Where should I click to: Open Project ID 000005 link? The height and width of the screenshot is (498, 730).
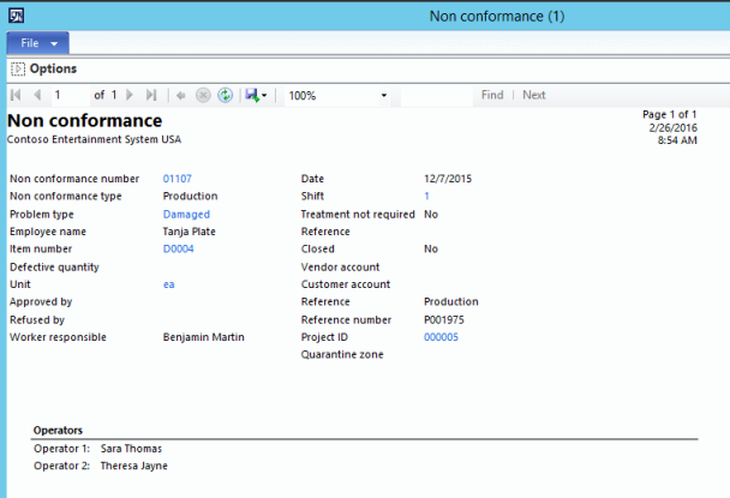(441, 337)
